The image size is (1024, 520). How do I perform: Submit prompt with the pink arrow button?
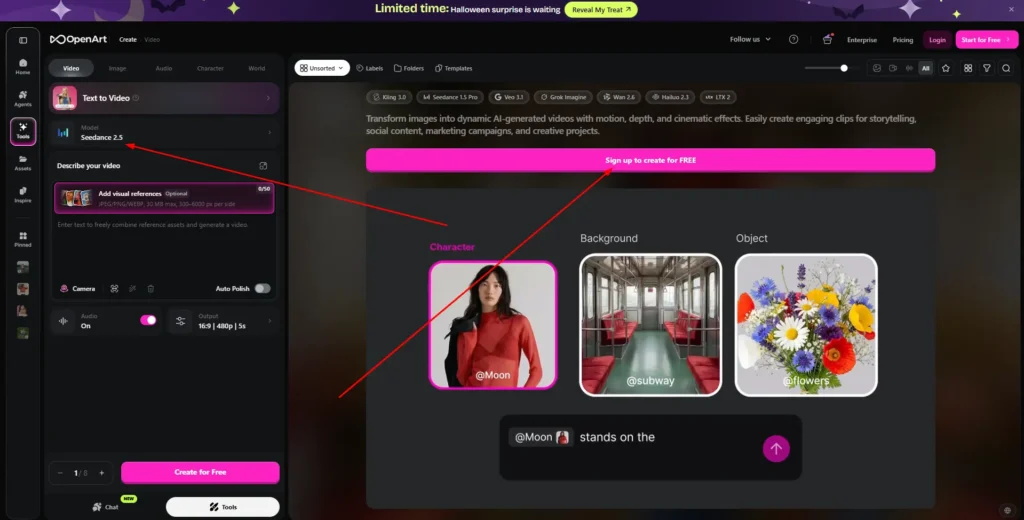tap(776, 449)
